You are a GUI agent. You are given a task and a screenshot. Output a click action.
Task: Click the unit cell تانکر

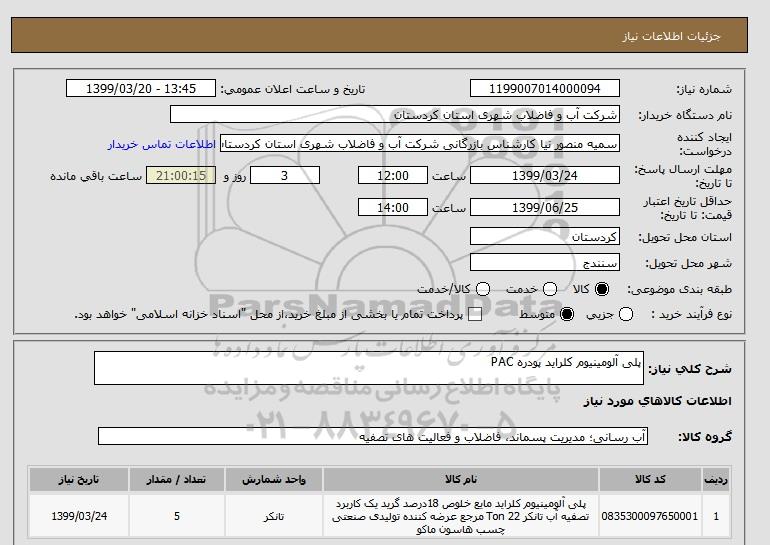(x=274, y=517)
